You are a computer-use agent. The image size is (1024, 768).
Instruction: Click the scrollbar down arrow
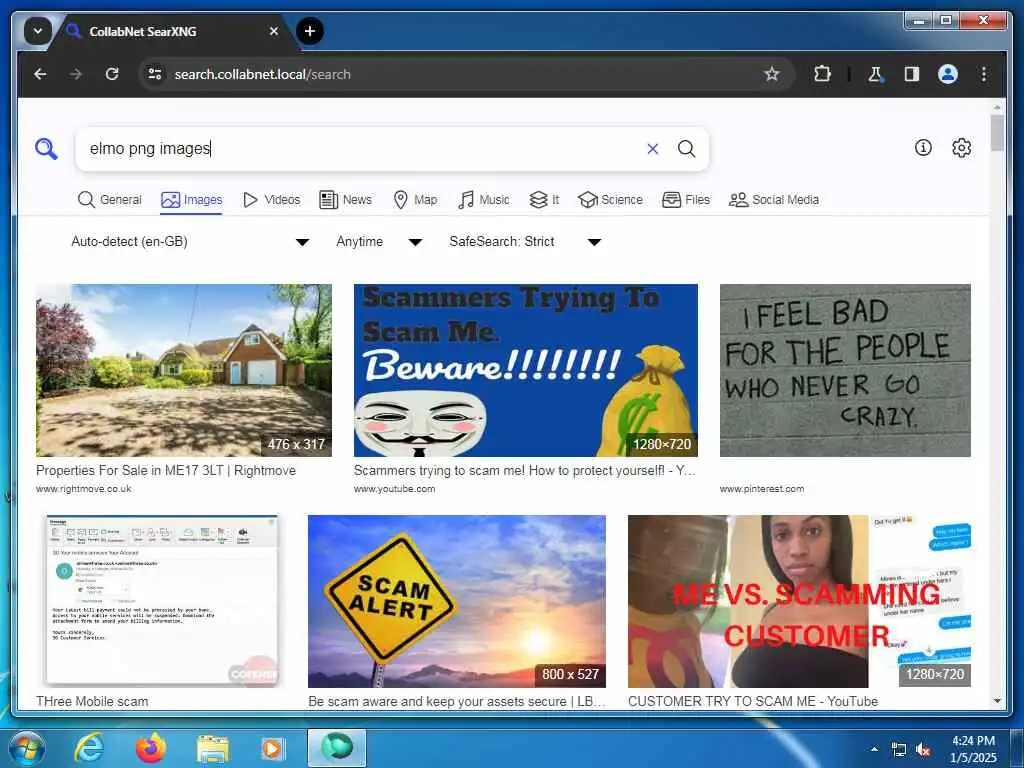[997, 701]
